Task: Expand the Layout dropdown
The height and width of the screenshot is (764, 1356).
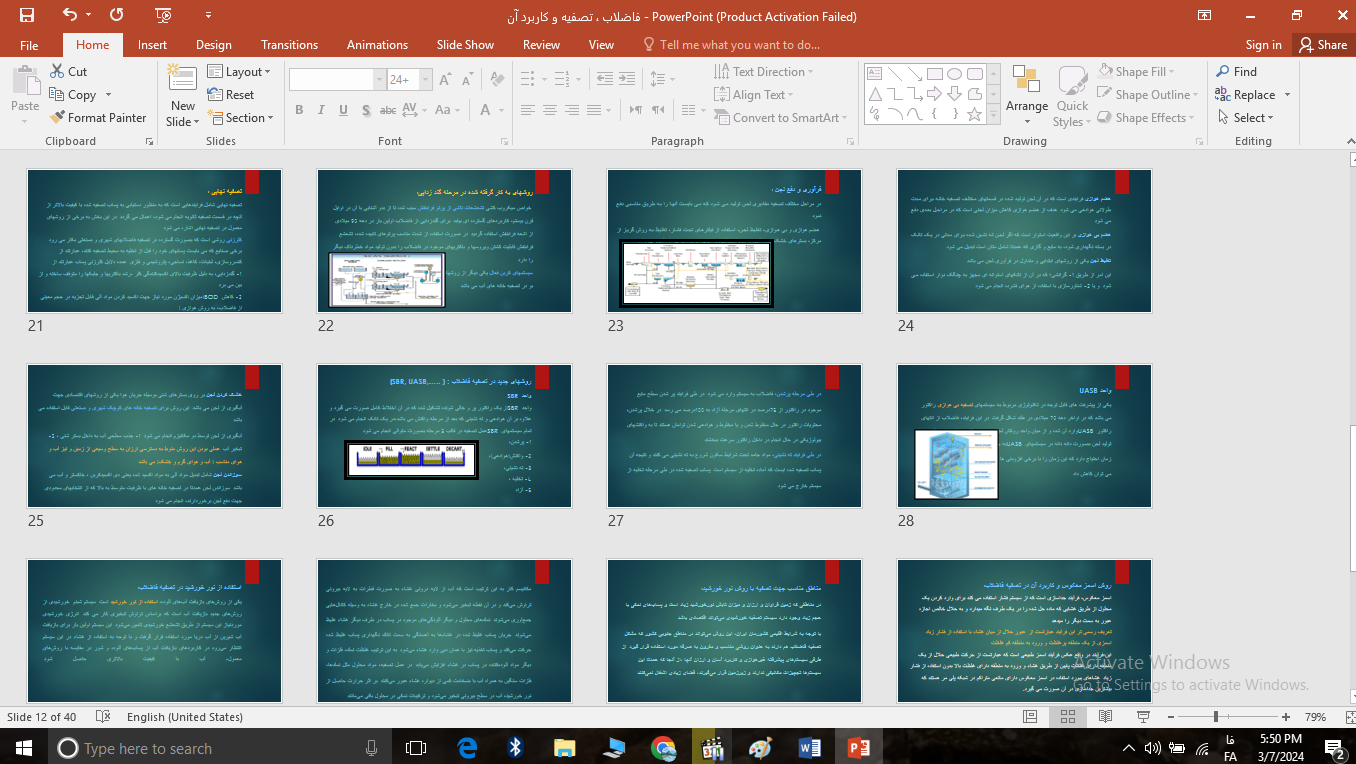Action: pos(243,72)
